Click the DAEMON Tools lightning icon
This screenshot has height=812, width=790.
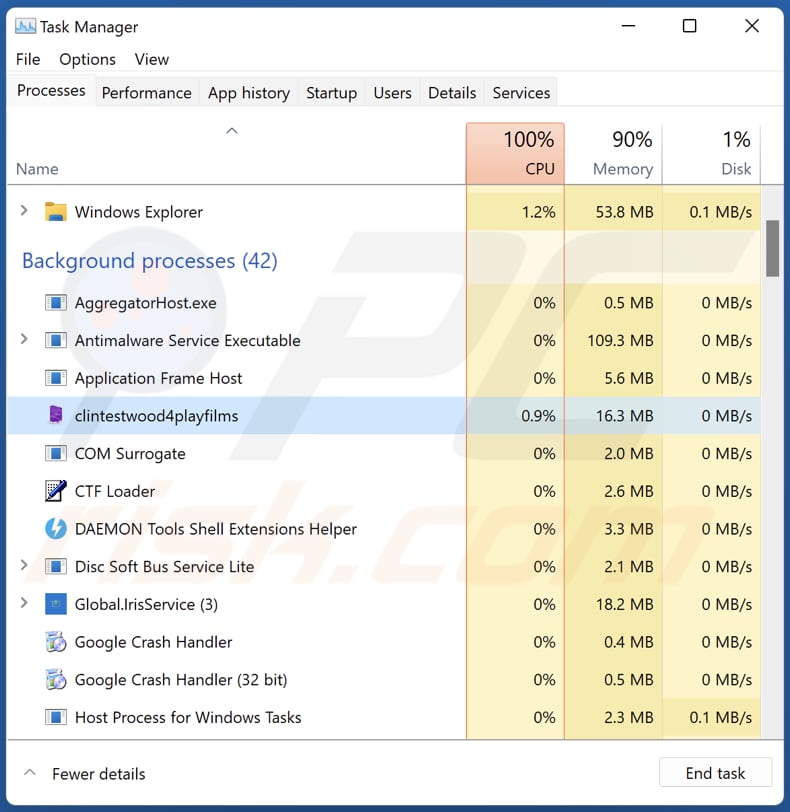coord(56,529)
